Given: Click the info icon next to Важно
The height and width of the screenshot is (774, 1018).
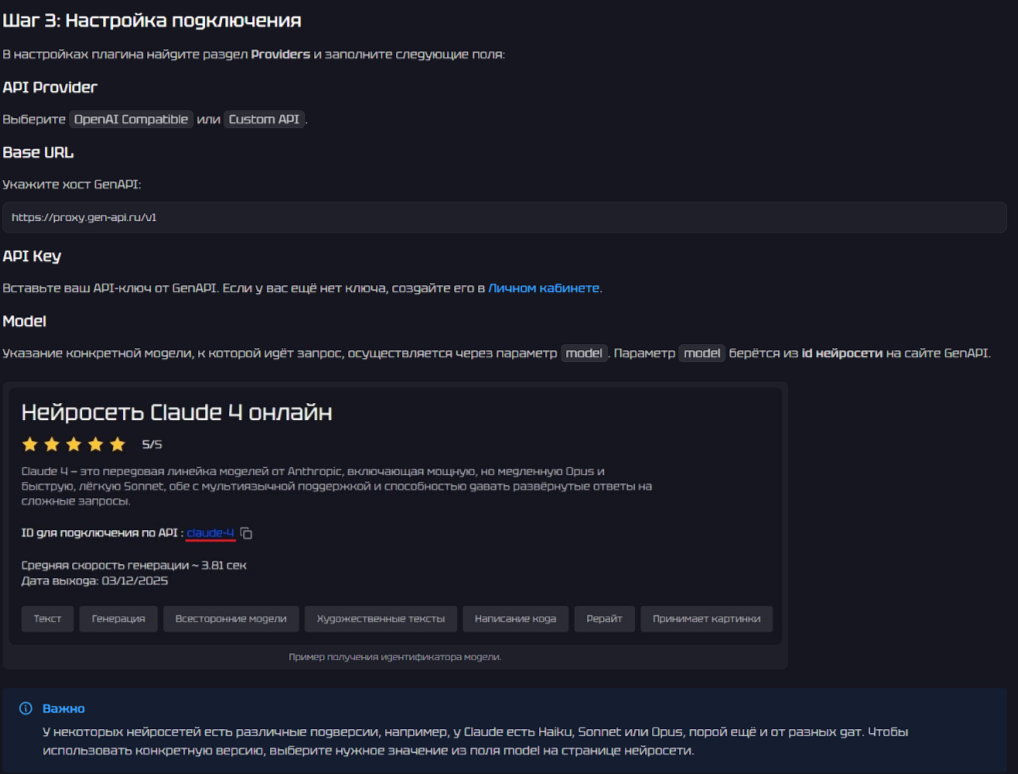Looking at the screenshot, I should tap(26, 708).
